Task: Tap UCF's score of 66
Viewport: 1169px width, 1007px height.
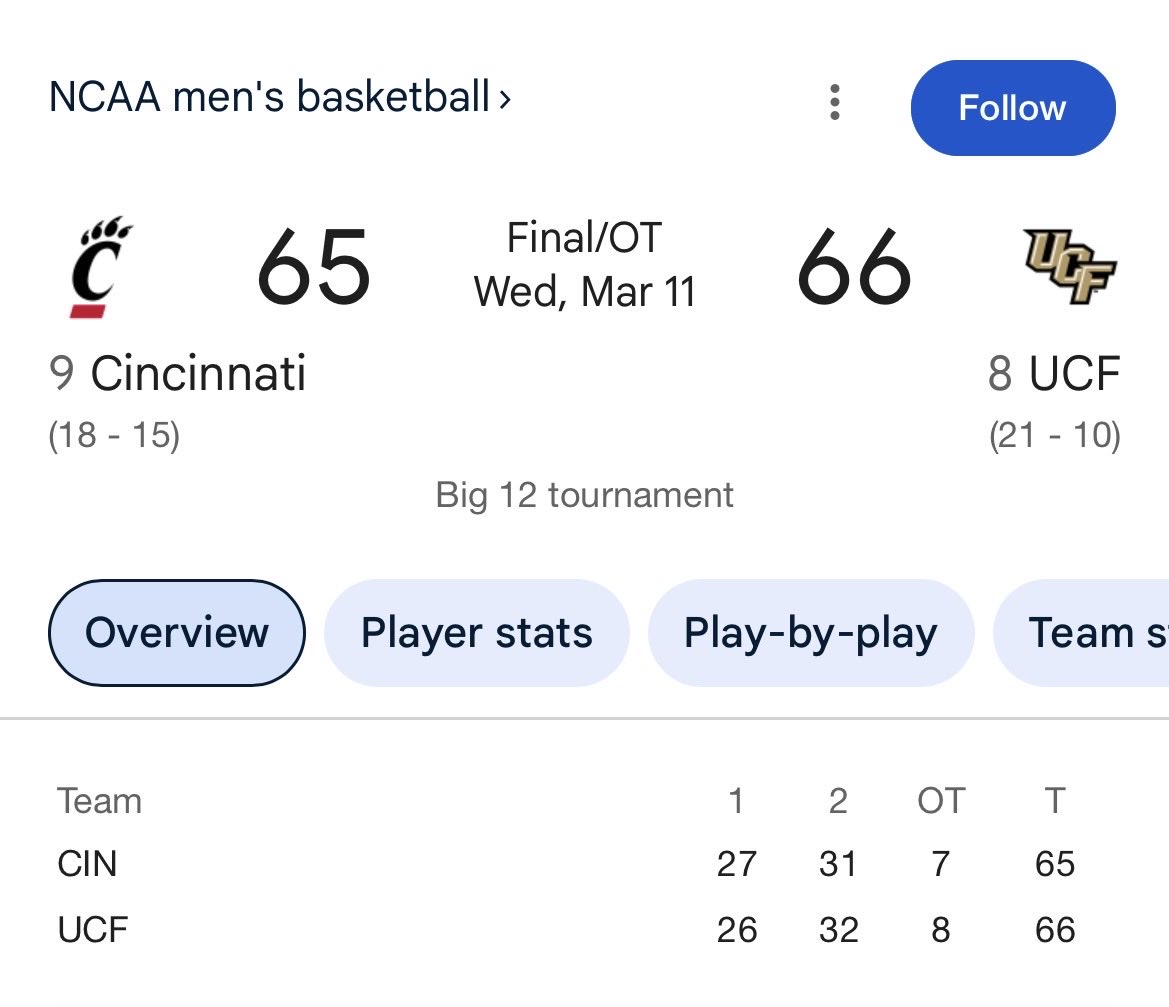Action: click(x=854, y=268)
